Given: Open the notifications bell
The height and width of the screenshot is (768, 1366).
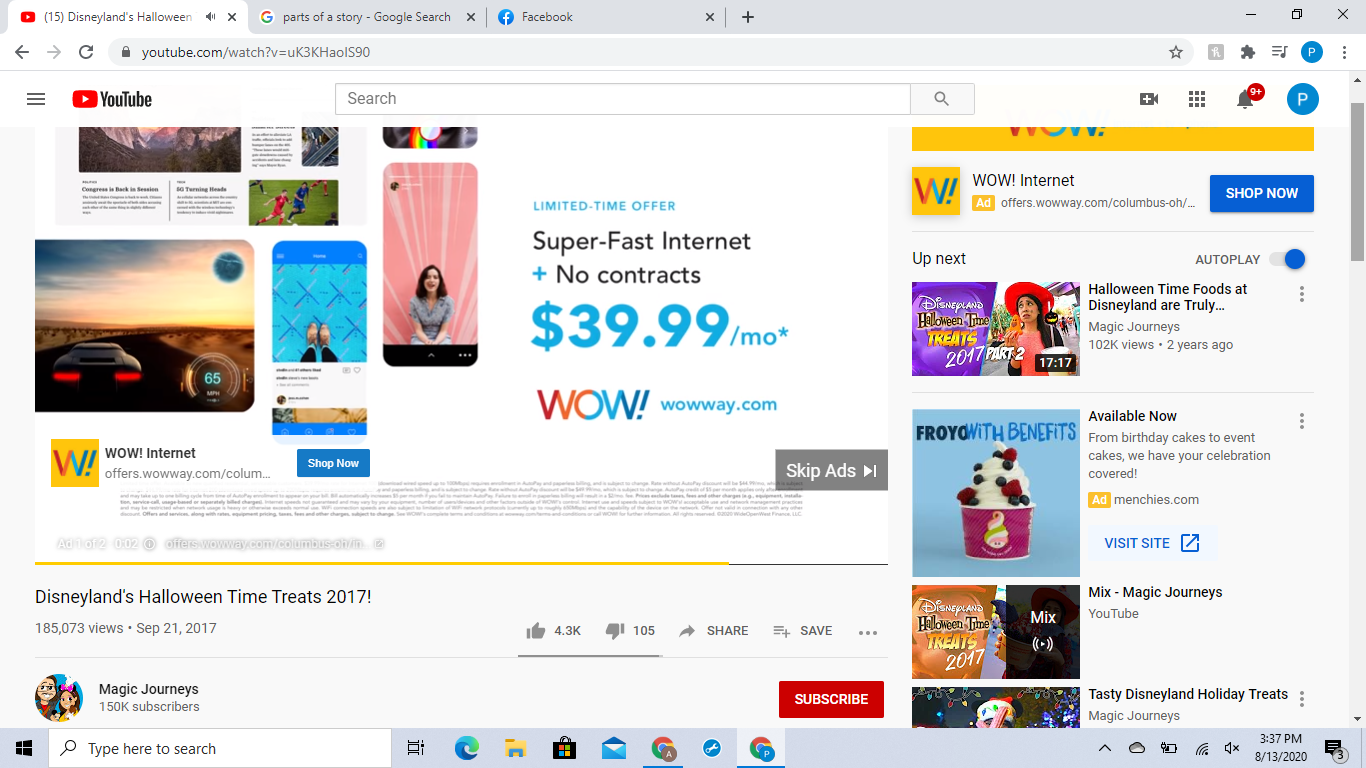Looking at the screenshot, I should click(x=1246, y=98).
